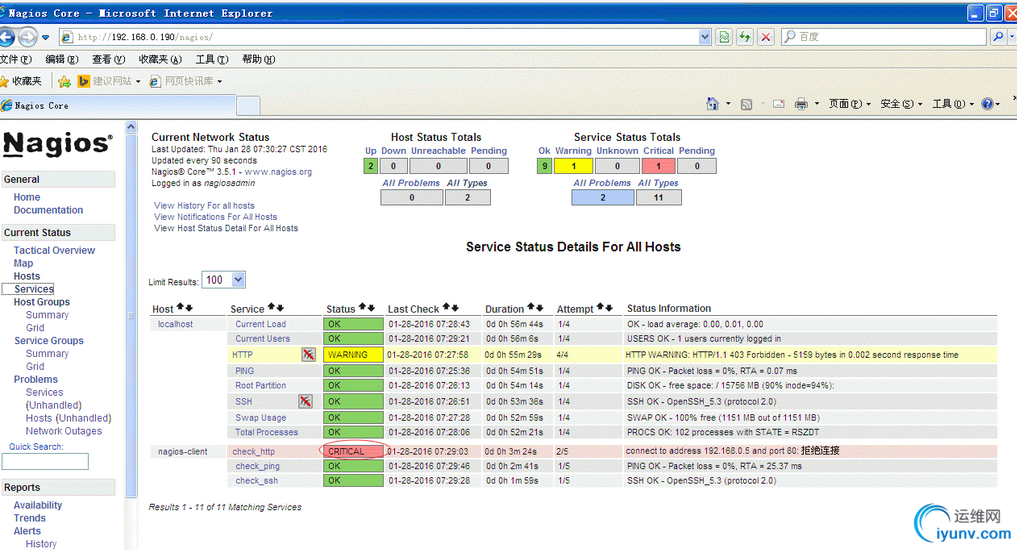Open the 帮助(H) menu

click(259, 59)
